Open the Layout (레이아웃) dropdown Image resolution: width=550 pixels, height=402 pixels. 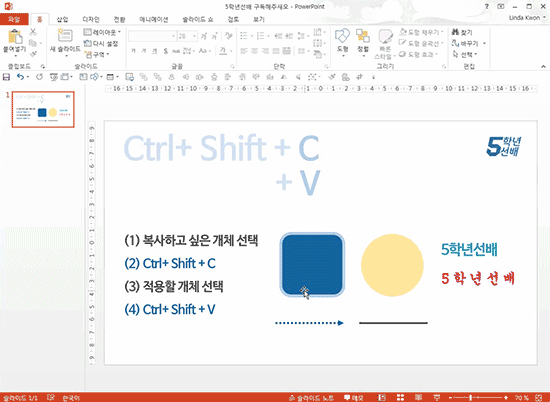click(102, 32)
